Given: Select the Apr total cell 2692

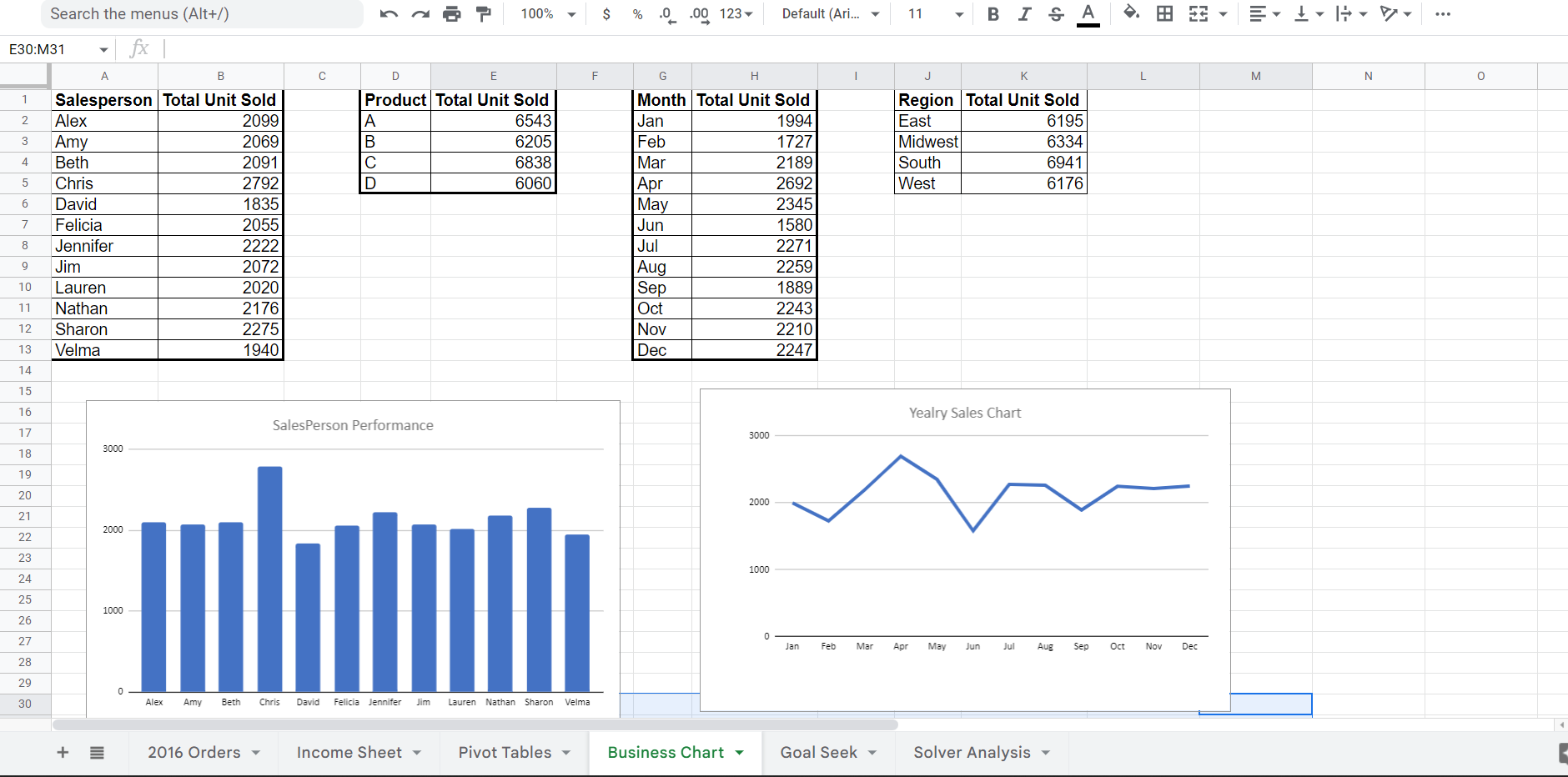Looking at the screenshot, I should tap(754, 183).
